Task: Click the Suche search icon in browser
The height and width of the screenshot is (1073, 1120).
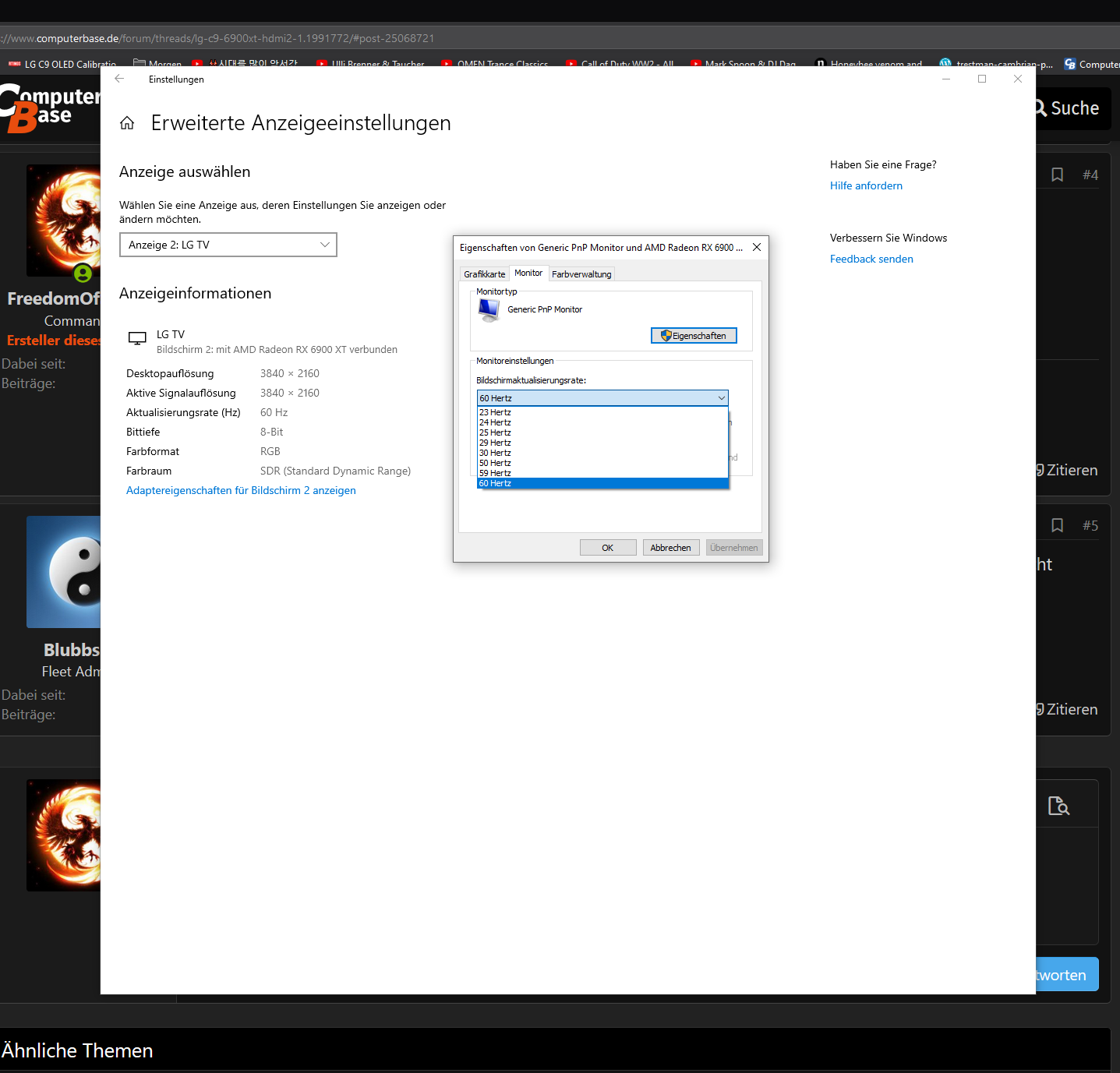Action: [x=1041, y=108]
